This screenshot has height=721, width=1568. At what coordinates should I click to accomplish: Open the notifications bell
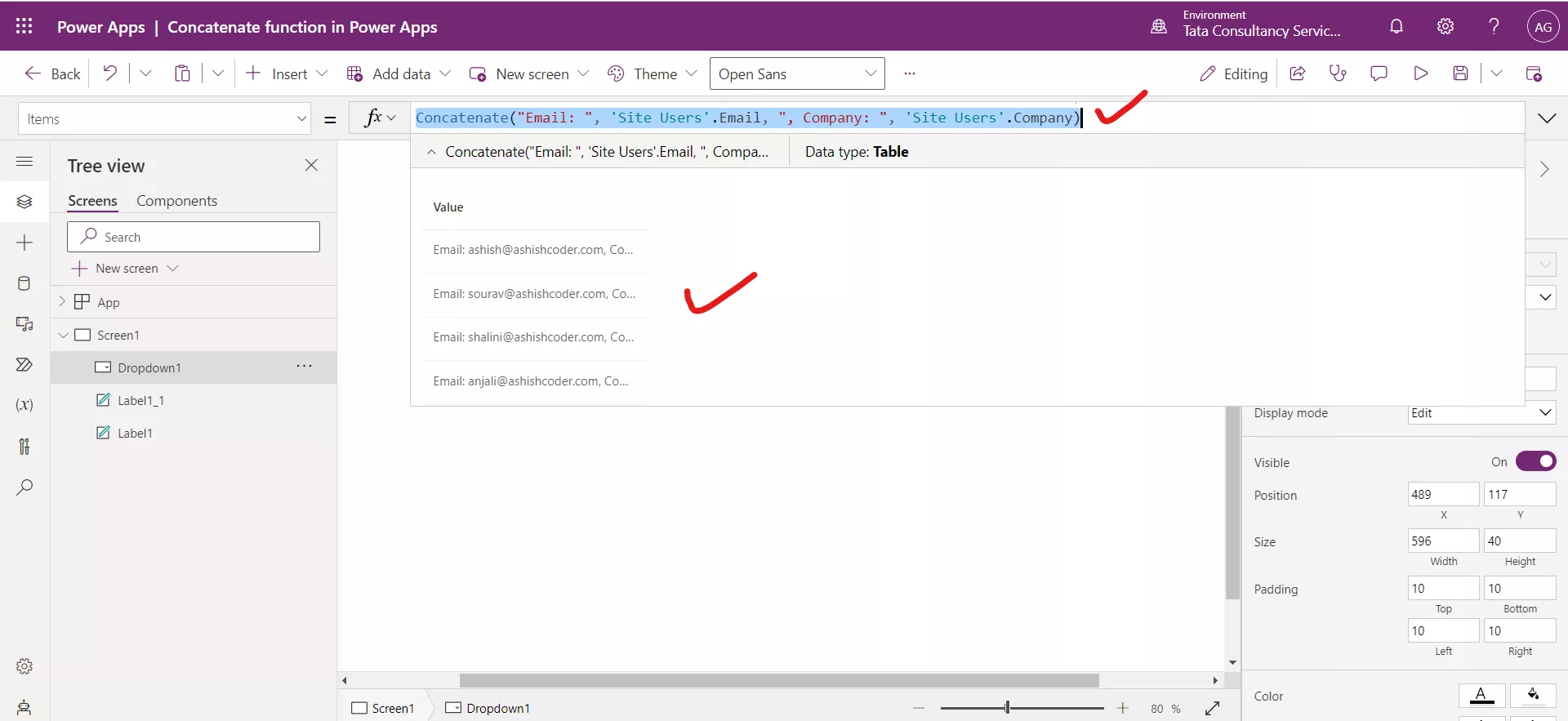[1396, 26]
